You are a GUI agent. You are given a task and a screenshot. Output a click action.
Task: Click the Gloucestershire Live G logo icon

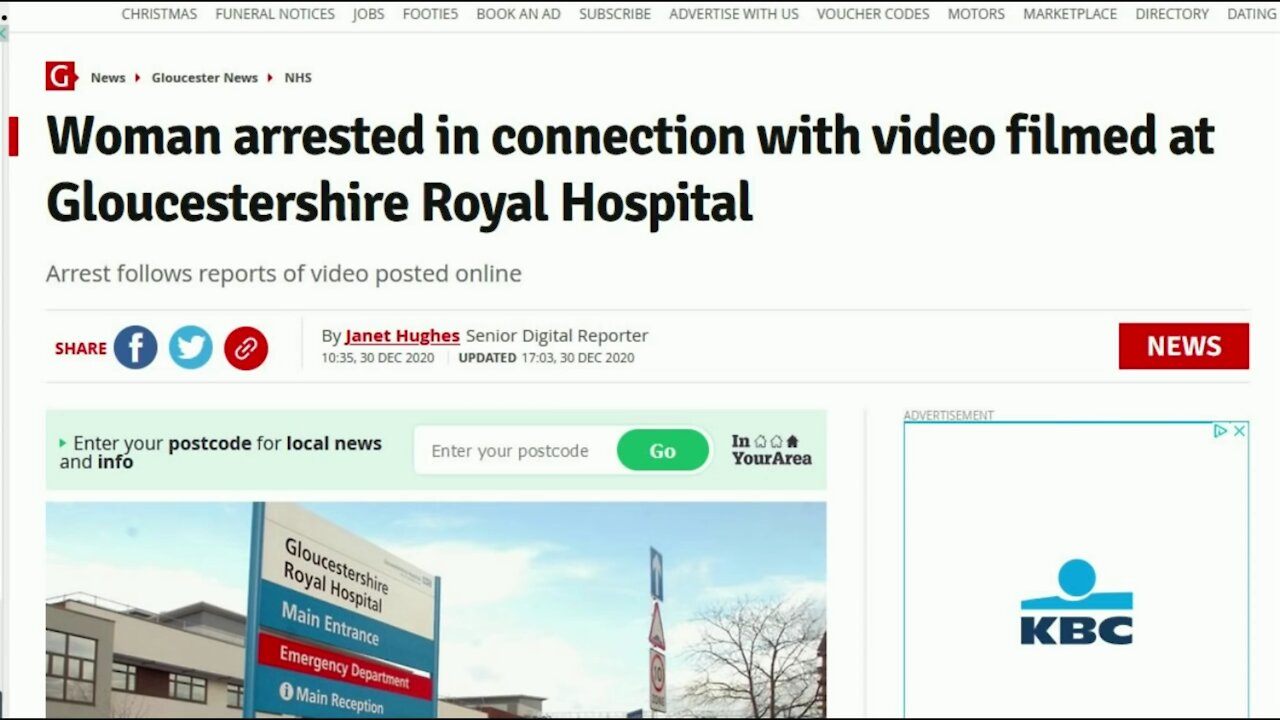[61, 76]
